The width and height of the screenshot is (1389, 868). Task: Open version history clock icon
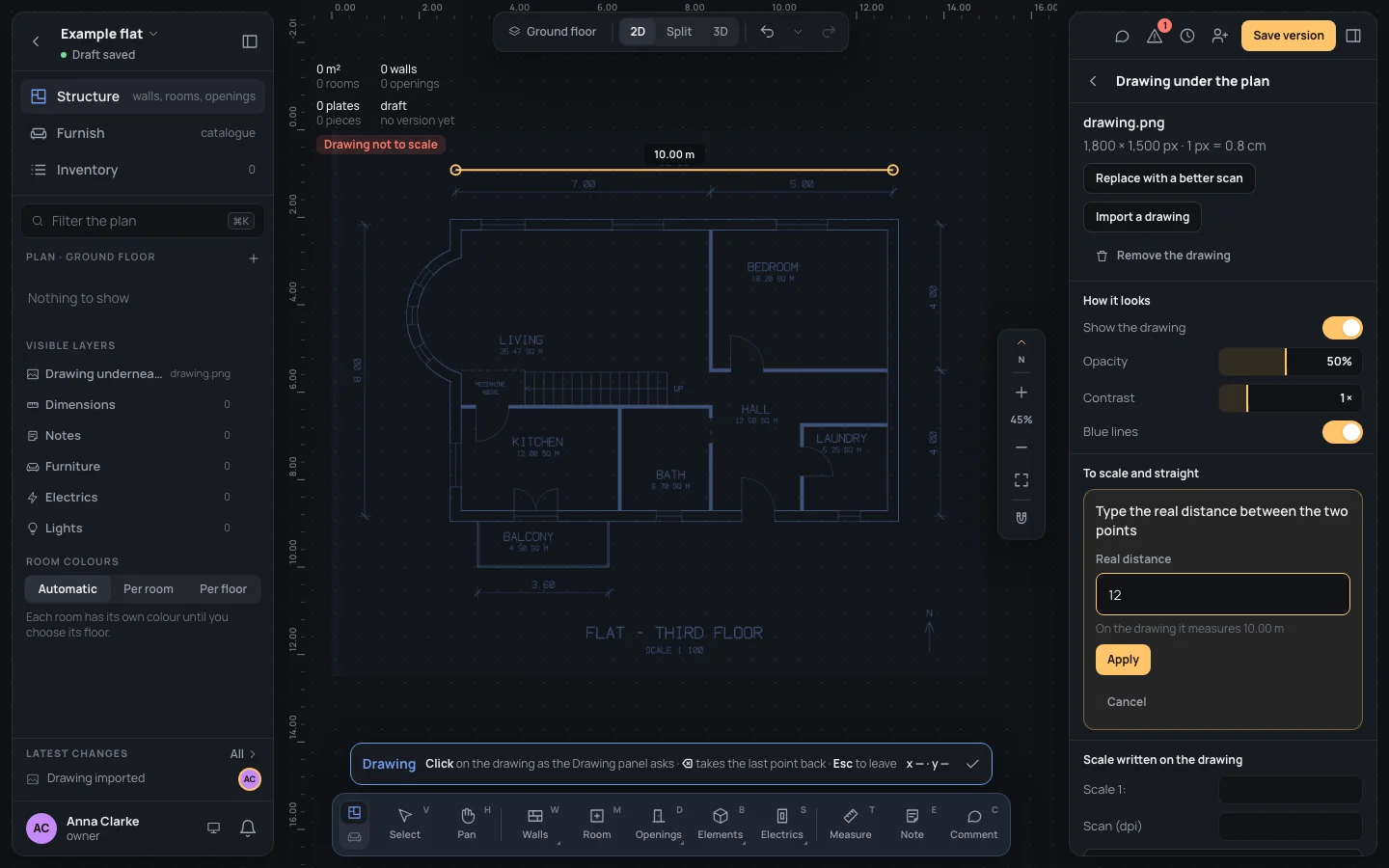pyautogui.click(x=1187, y=36)
